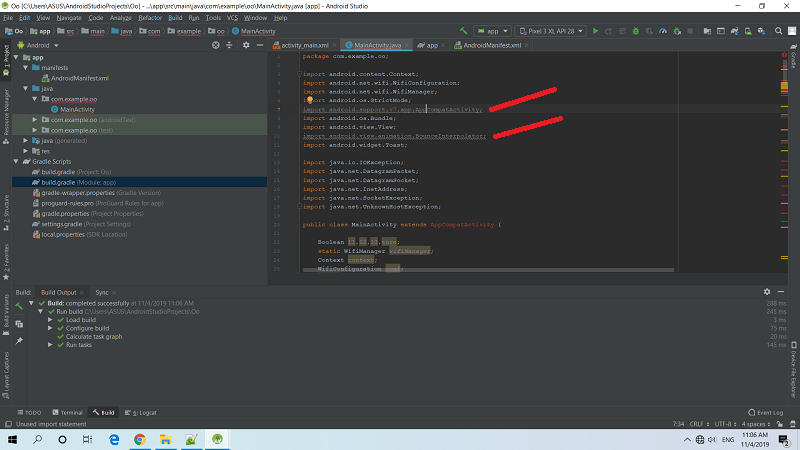Collapse the app module tree node
Screen dimensions: 800x450
[16, 57]
